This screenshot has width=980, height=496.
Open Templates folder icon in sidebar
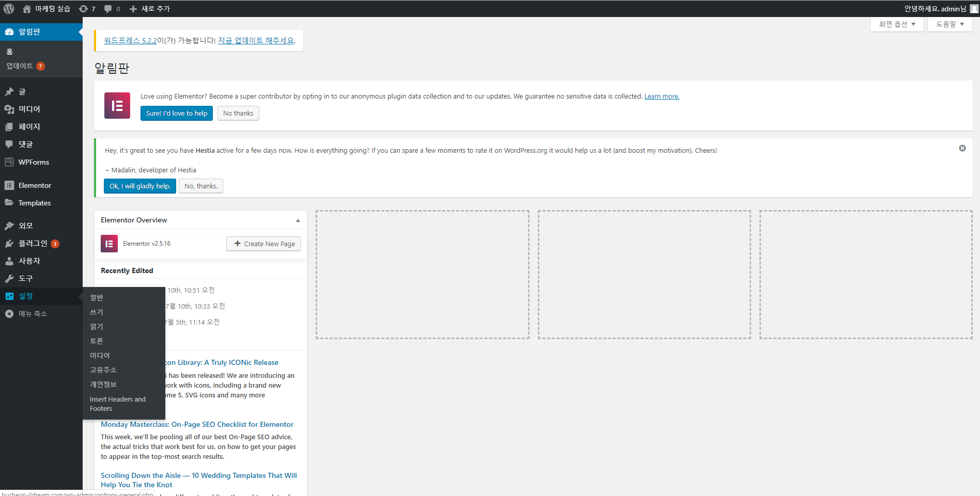[x=9, y=203]
